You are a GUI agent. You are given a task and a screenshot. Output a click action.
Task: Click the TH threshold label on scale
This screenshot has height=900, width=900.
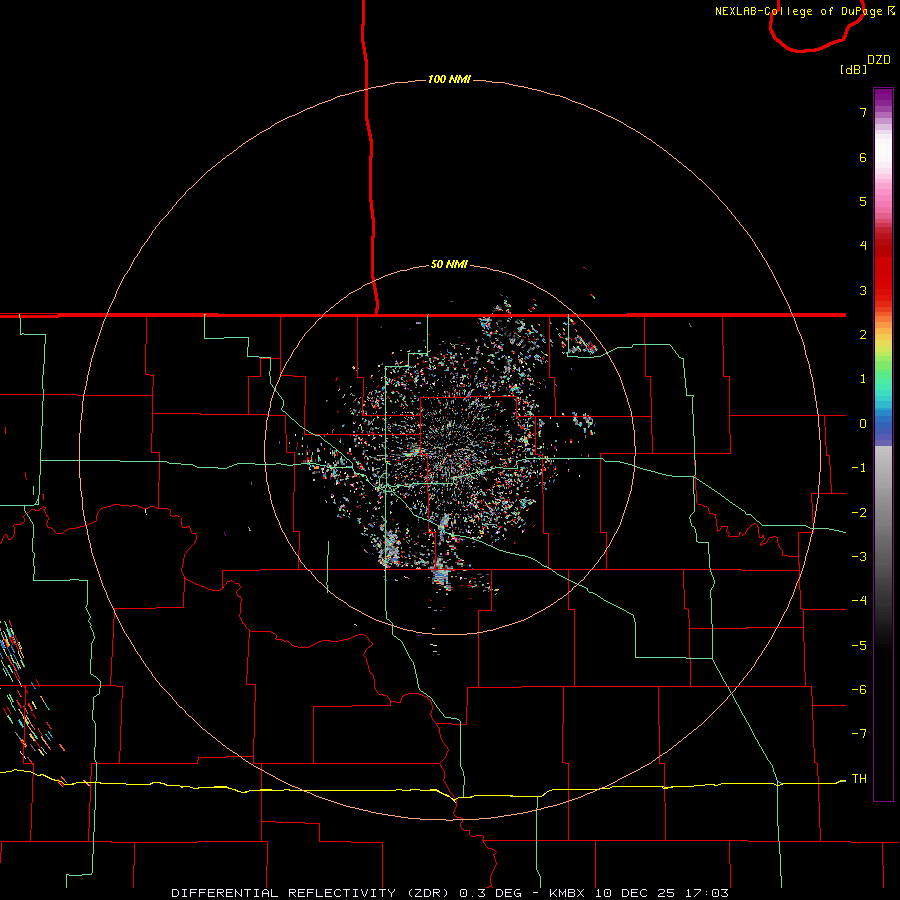click(x=859, y=779)
